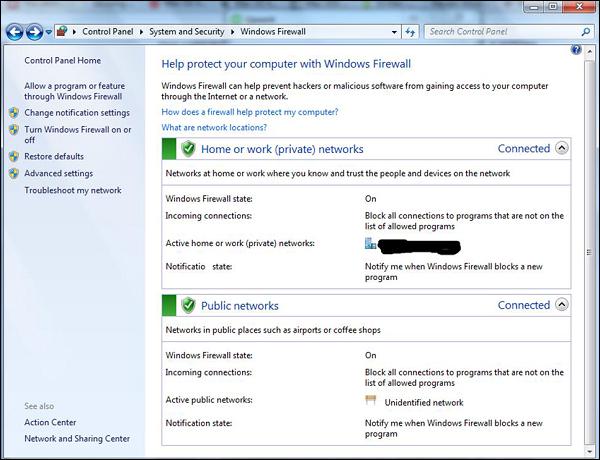This screenshot has width=600, height=460.
Task: Click the Public networks heading
Action: 240,306
